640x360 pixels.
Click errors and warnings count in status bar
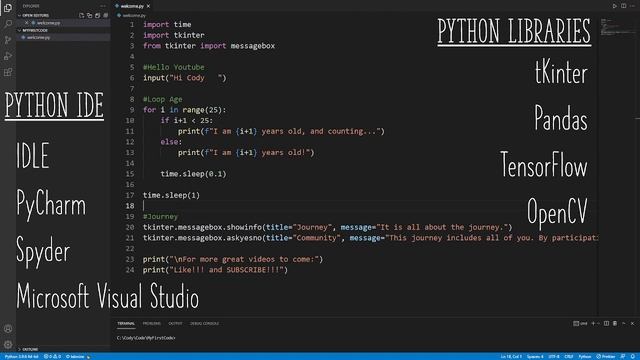click(x=52, y=356)
